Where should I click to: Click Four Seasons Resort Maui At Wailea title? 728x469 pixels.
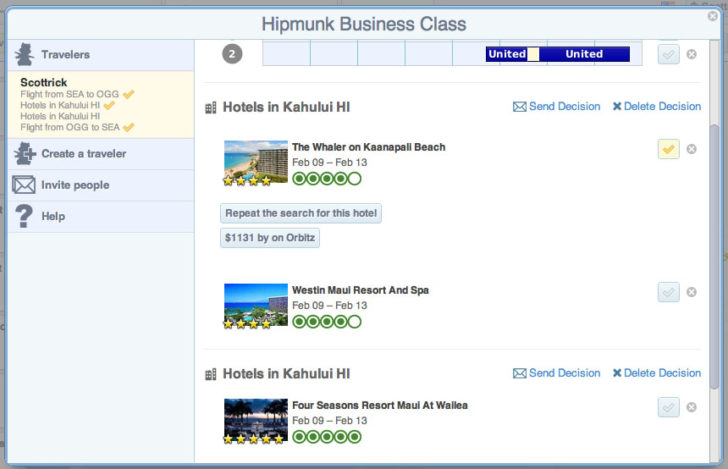(380, 405)
